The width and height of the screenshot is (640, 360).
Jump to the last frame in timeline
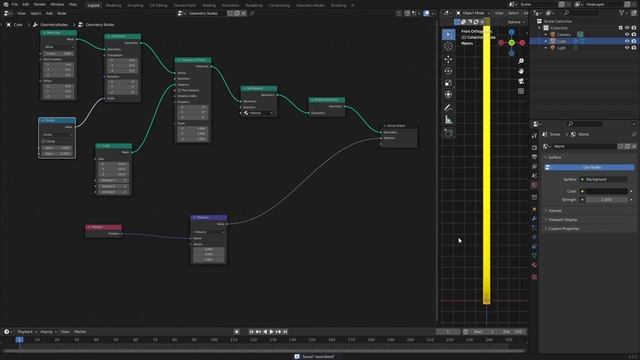tap(285, 332)
